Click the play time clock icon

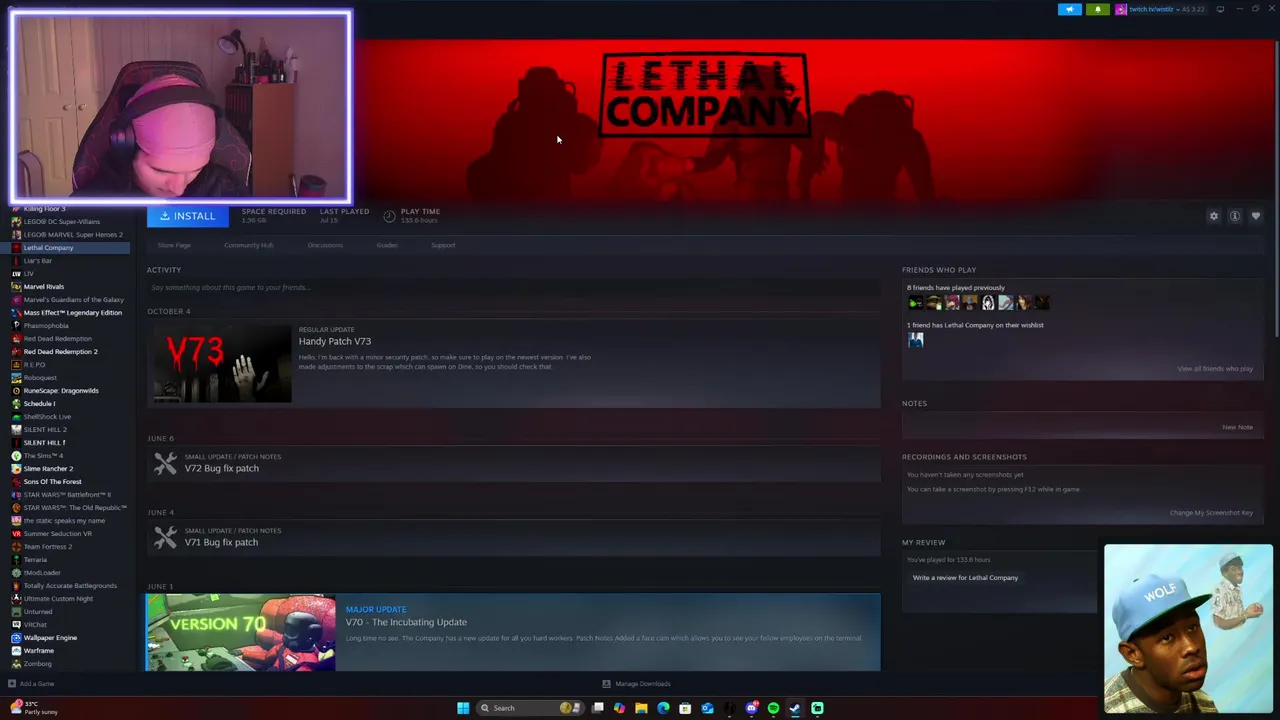pyautogui.click(x=389, y=216)
